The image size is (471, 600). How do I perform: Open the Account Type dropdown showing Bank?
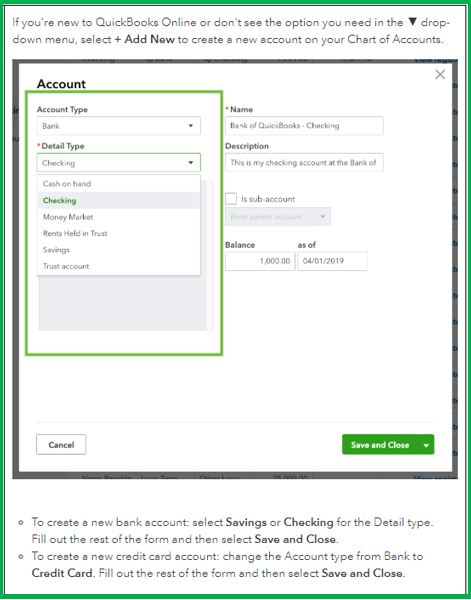(x=119, y=126)
